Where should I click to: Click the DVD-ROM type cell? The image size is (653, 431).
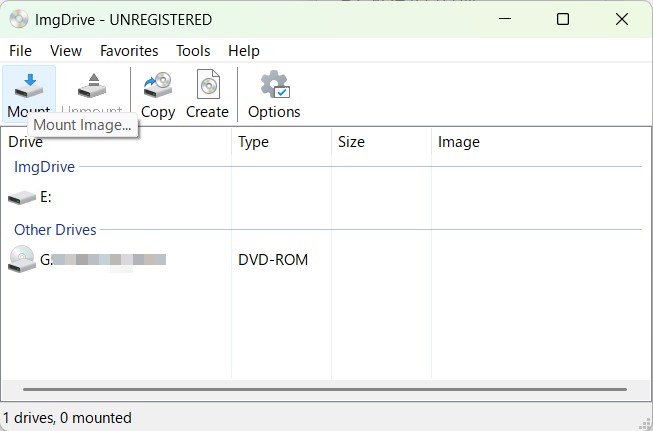point(273,260)
